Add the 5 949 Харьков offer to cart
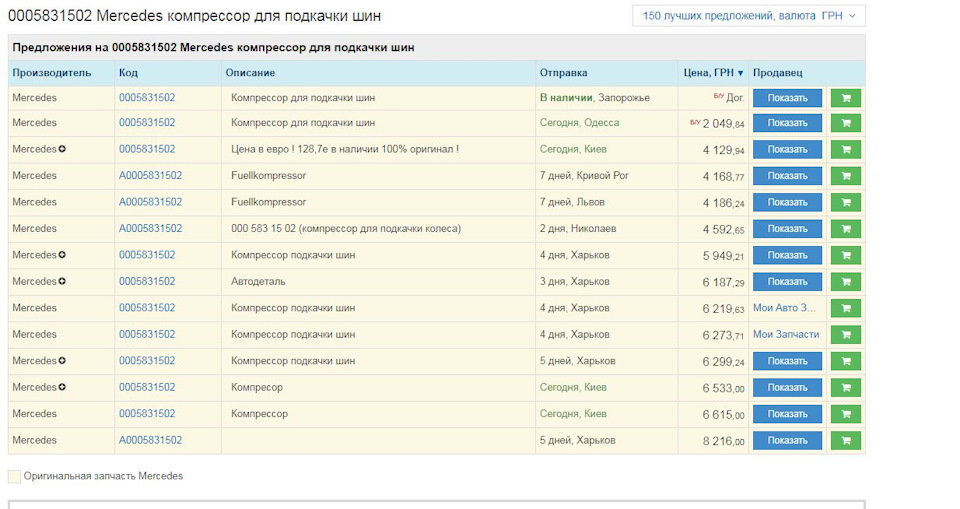The height and width of the screenshot is (509, 960). point(846,255)
